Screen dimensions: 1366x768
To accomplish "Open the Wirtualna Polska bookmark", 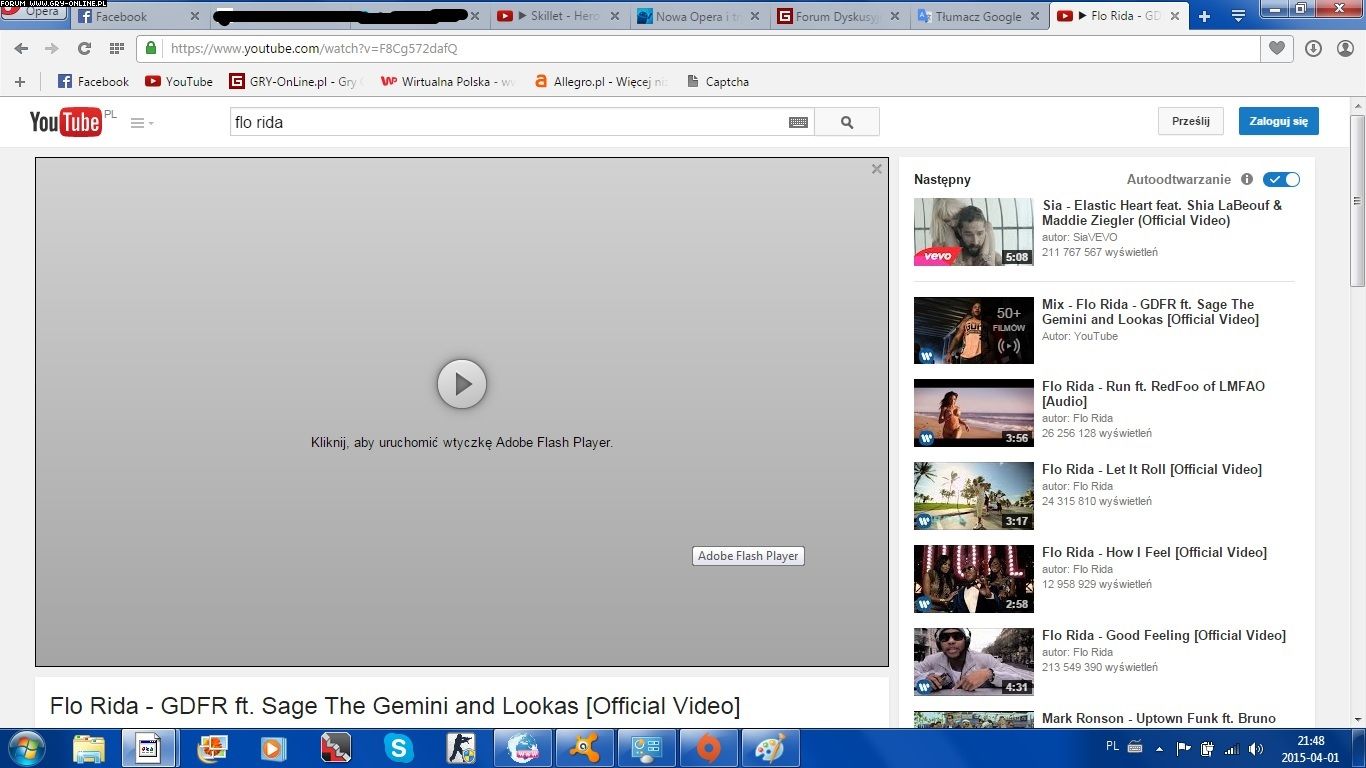I will pos(448,82).
